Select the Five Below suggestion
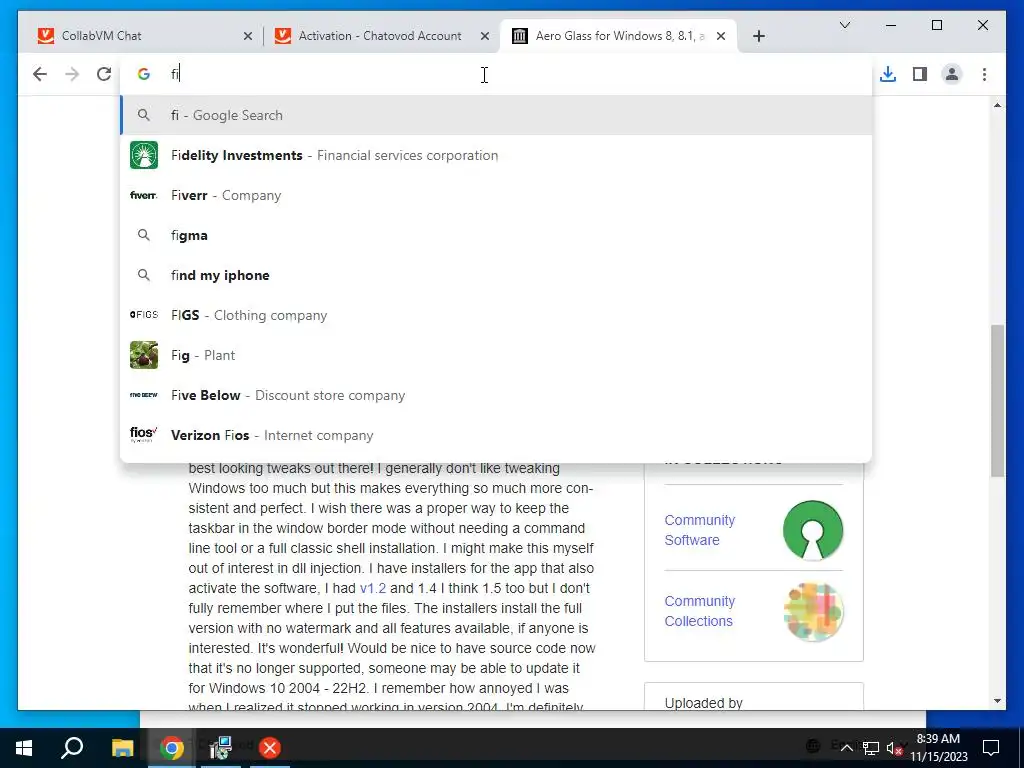The width and height of the screenshot is (1024, 768). pos(496,395)
